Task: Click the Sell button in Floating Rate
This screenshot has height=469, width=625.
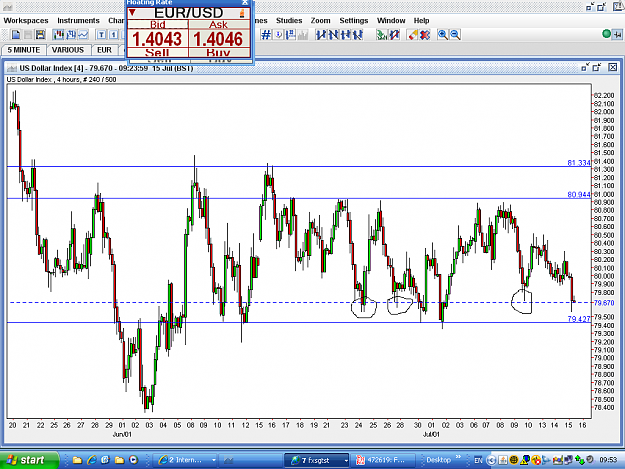Action: (157, 53)
